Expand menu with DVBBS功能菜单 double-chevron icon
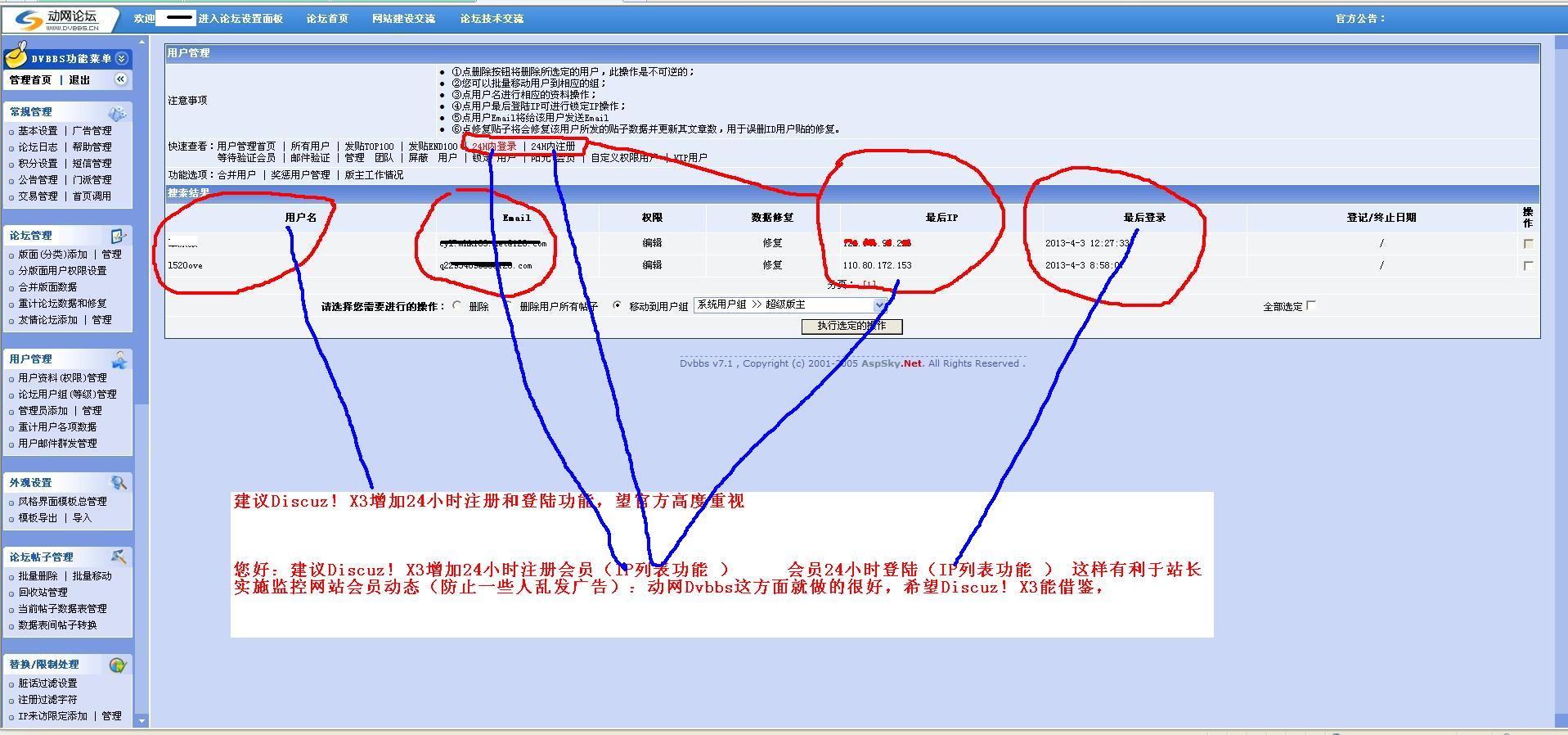This screenshot has height=735, width=1568. [122, 58]
